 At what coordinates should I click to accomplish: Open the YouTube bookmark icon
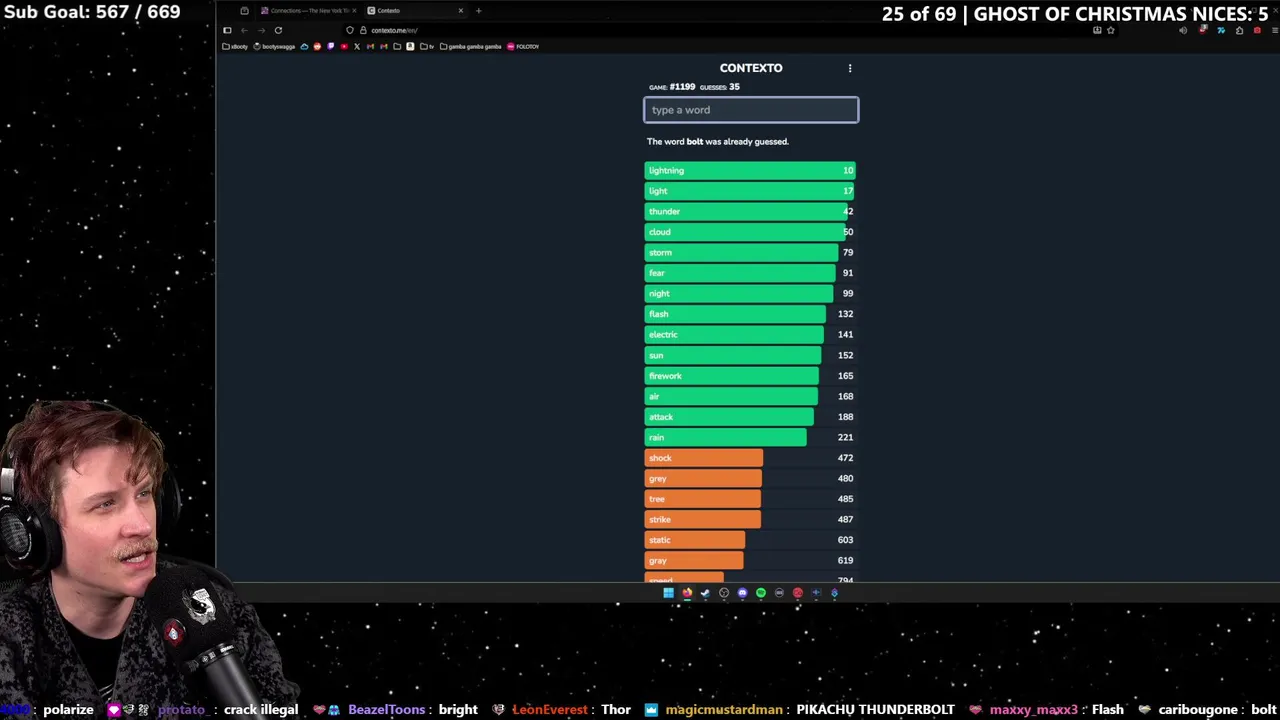click(x=344, y=47)
